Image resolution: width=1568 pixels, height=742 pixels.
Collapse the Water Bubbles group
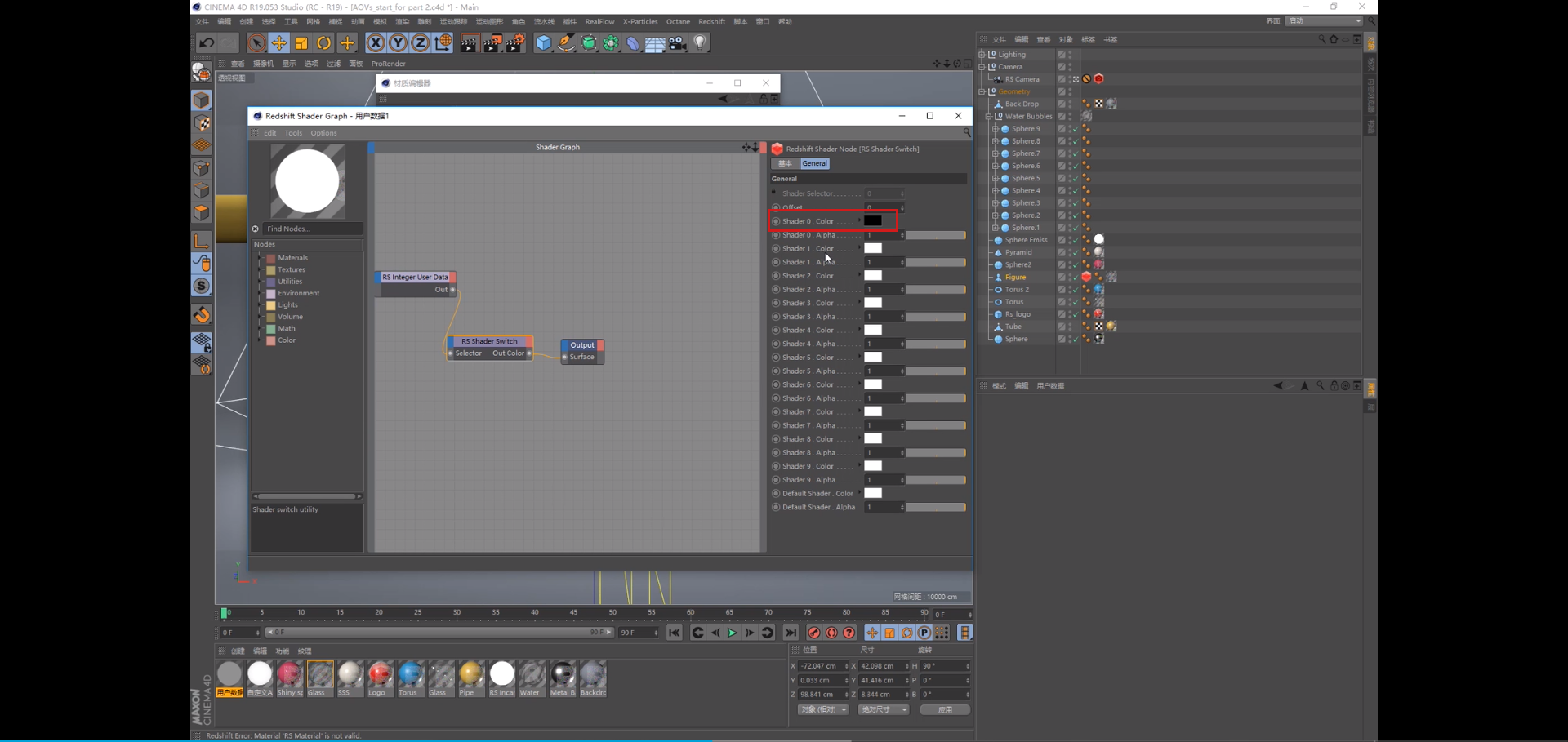pyautogui.click(x=989, y=117)
